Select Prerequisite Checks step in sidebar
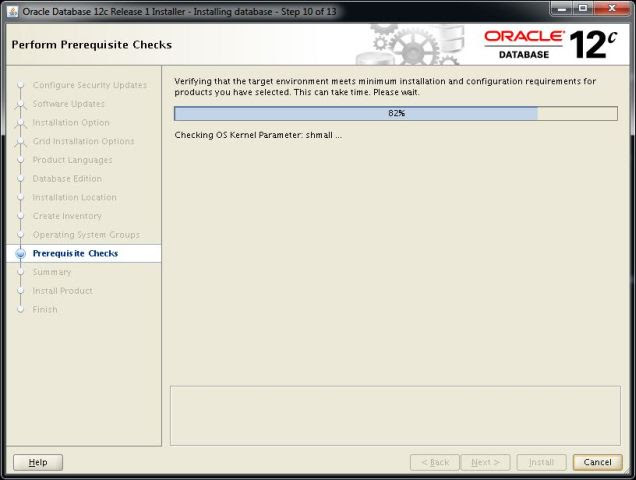636x480 pixels. tap(75, 253)
